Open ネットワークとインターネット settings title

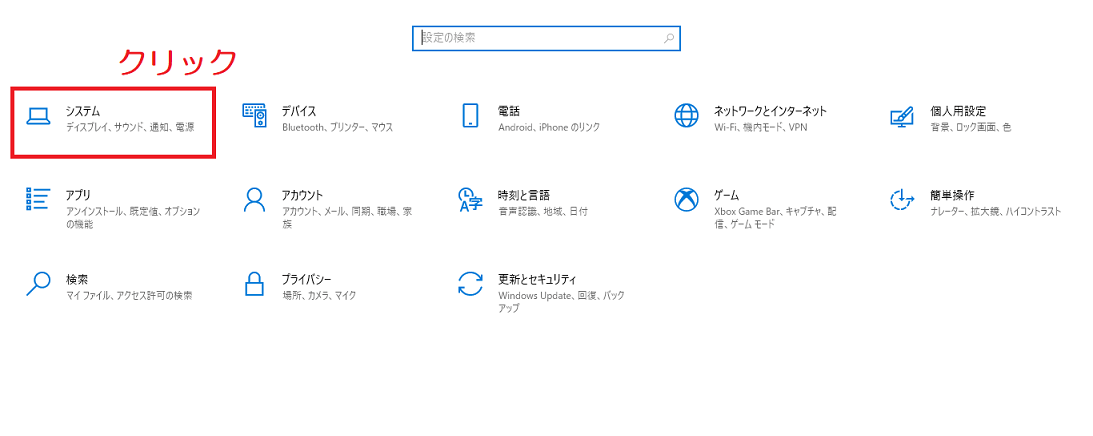coord(770,111)
